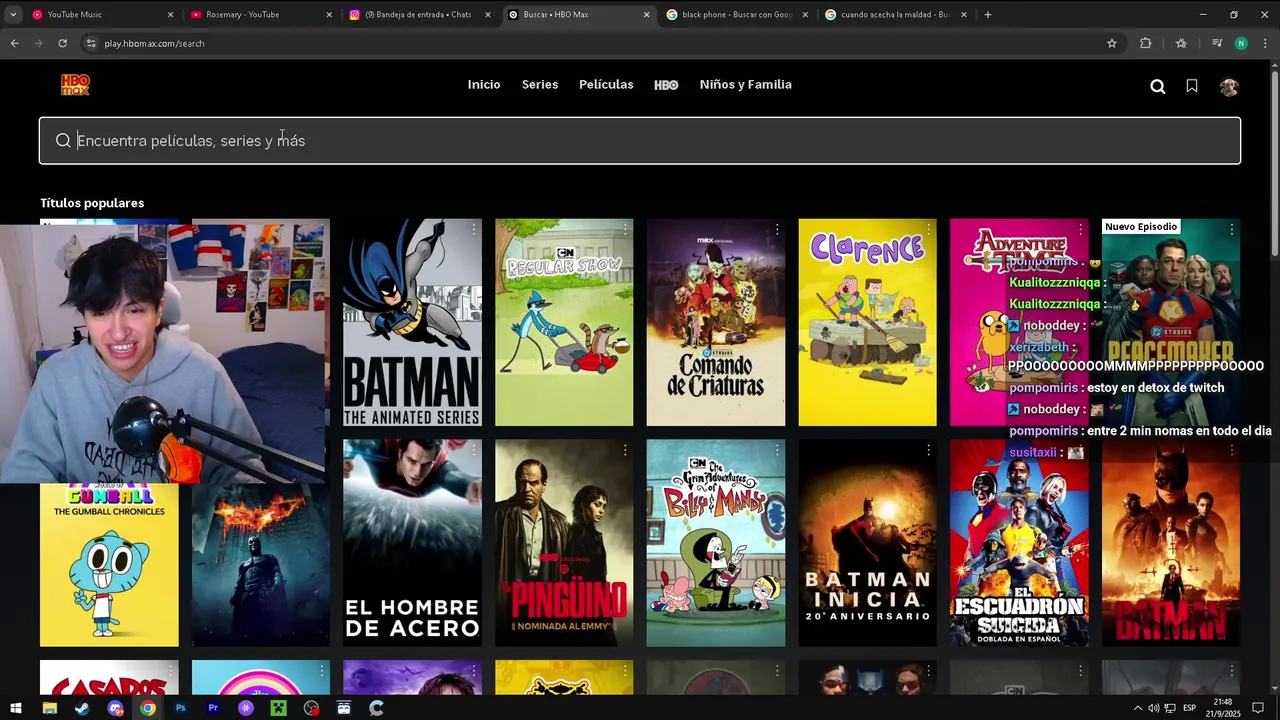The height and width of the screenshot is (720, 1280).
Task: Open the profile avatar in HBO Max header
Action: (x=1229, y=86)
